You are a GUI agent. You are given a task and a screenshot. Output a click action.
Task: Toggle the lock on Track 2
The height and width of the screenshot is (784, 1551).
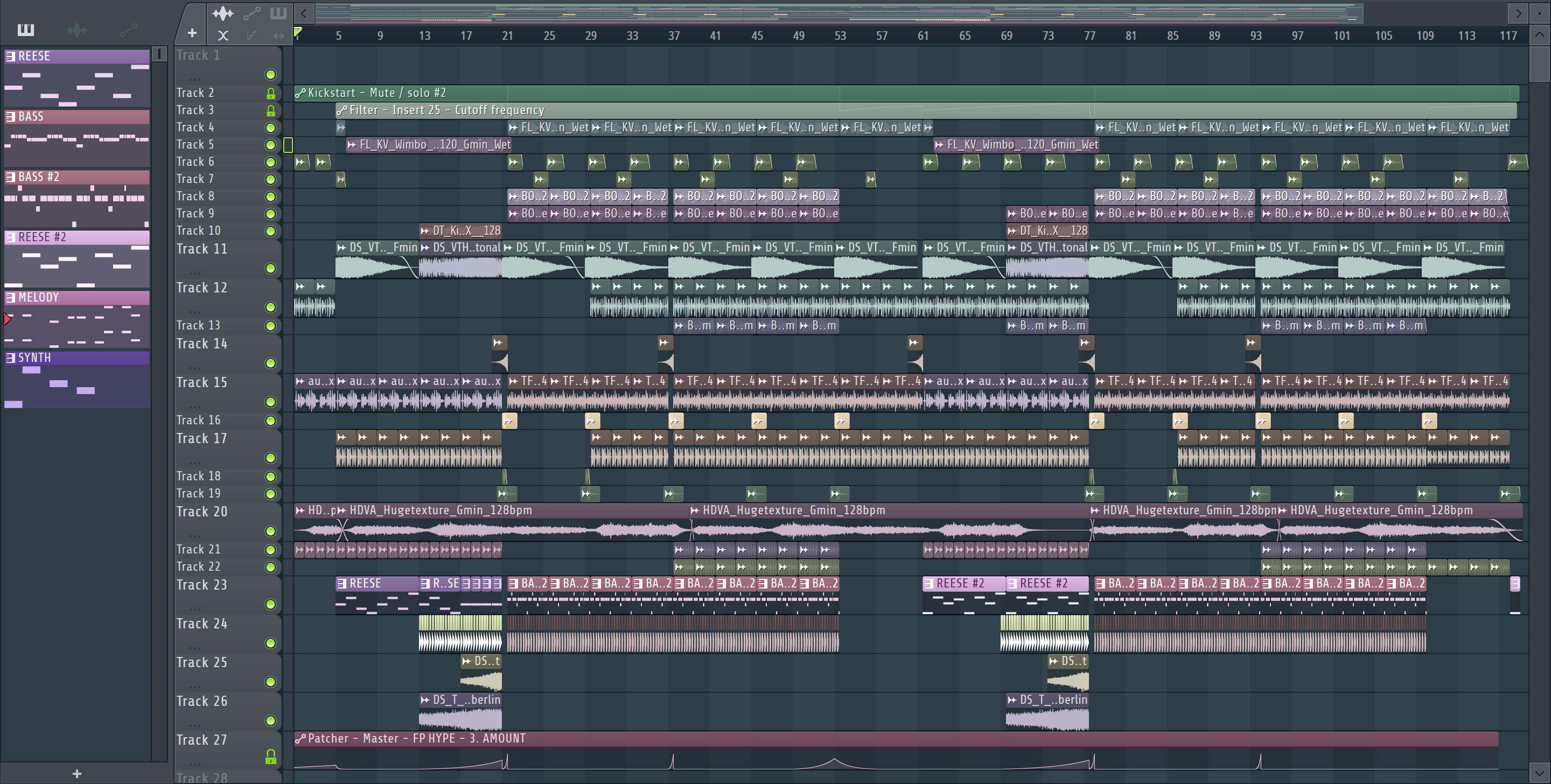(x=271, y=93)
